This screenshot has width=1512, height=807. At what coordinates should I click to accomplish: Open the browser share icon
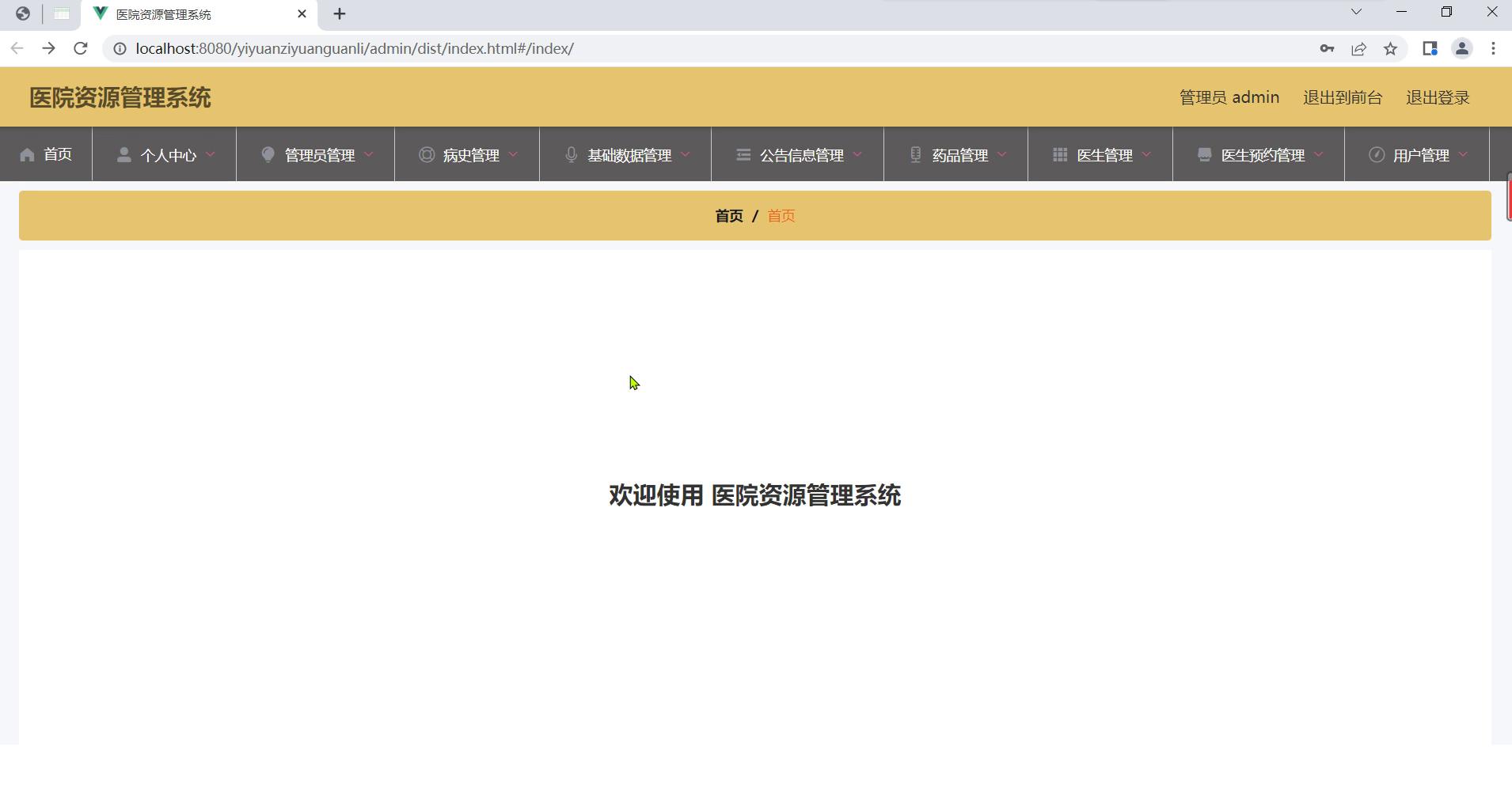point(1358,49)
